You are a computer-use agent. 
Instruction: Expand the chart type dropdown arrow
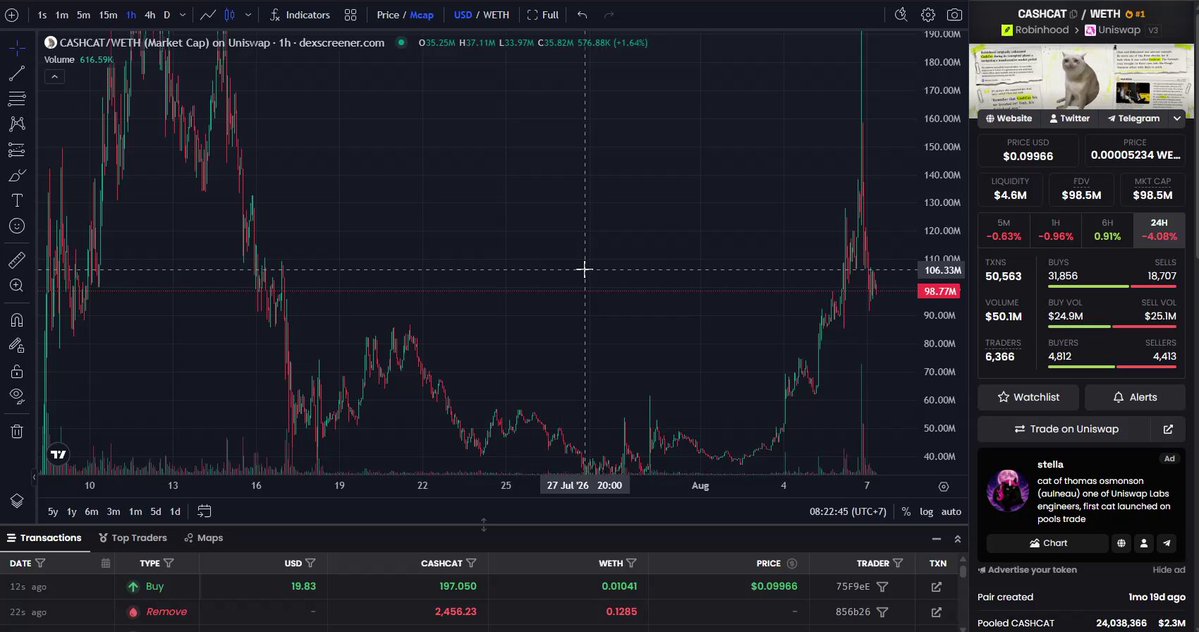(248, 15)
